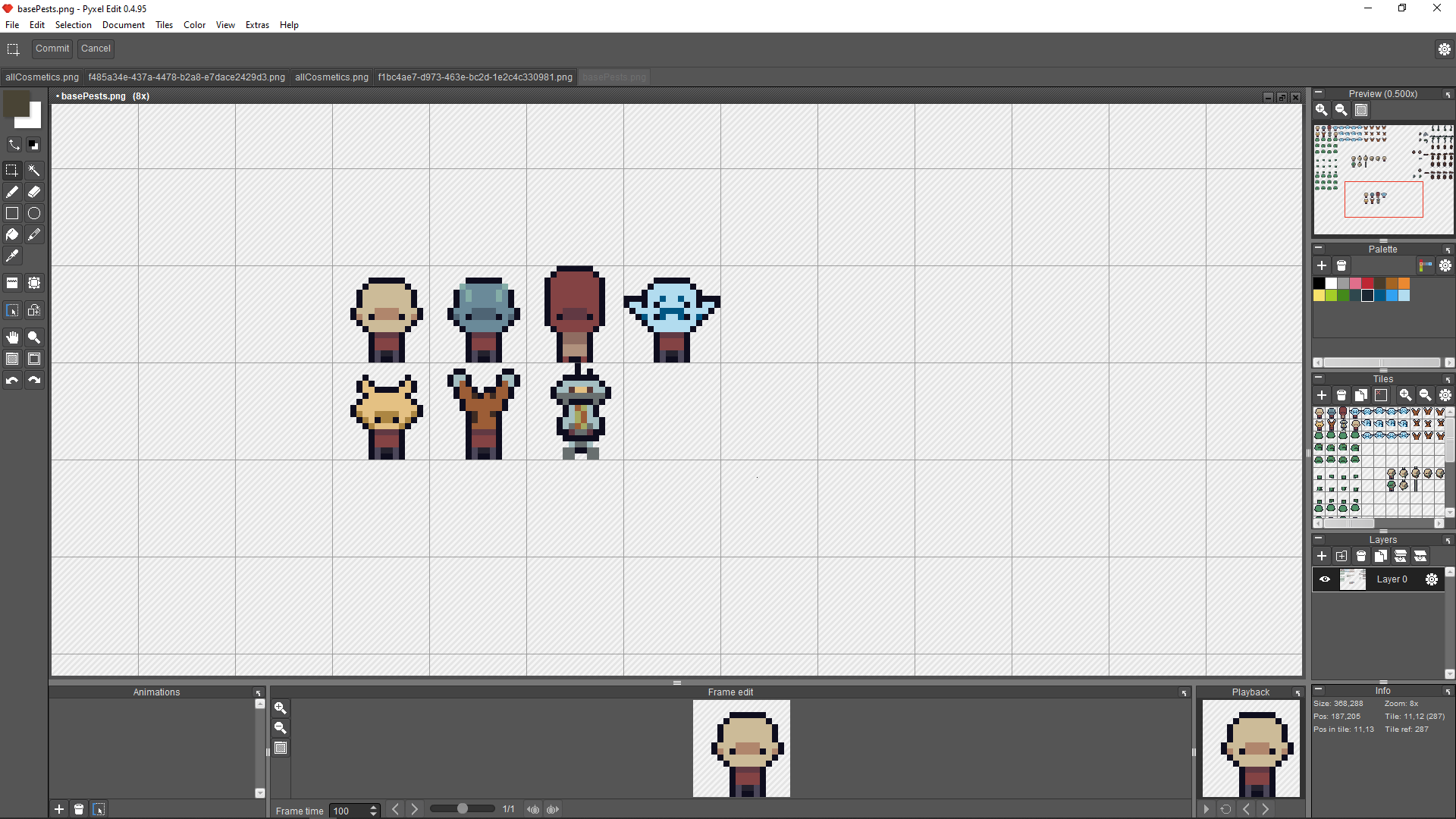Hide Layer 0 with the eye icon

pos(1325,579)
